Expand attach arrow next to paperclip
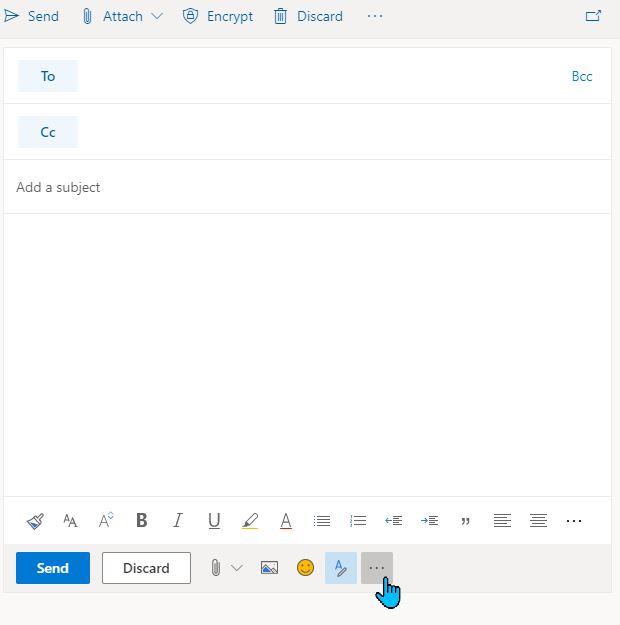 (x=237, y=568)
